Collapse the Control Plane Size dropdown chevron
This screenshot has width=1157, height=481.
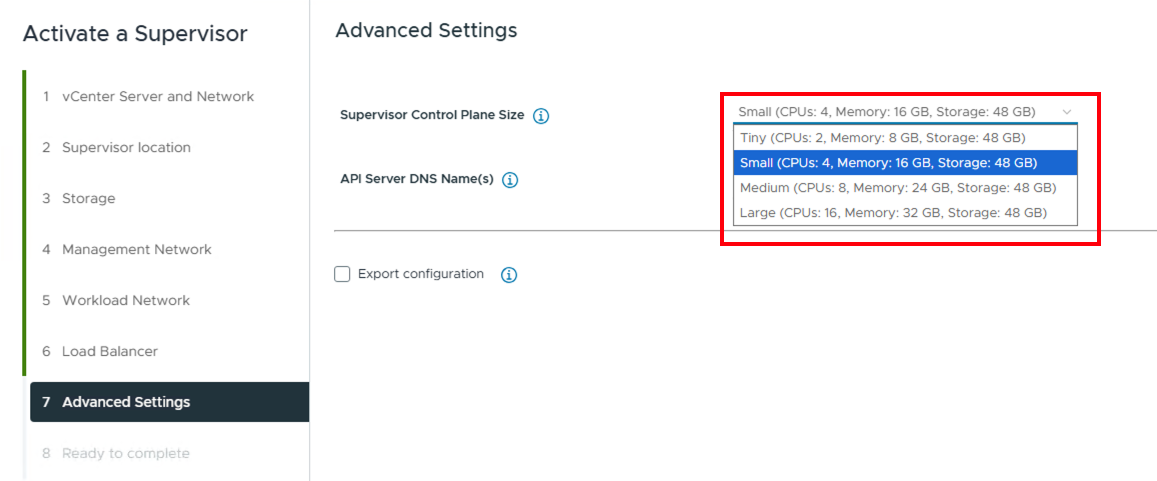(1067, 112)
